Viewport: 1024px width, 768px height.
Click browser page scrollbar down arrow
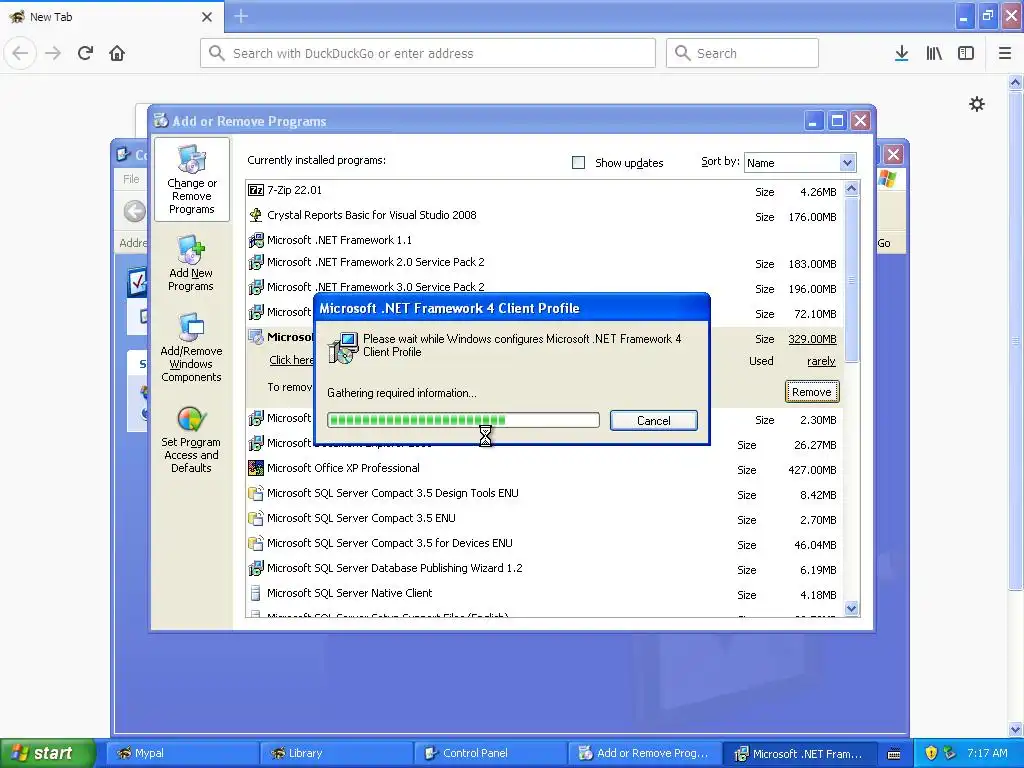[1015, 729]
